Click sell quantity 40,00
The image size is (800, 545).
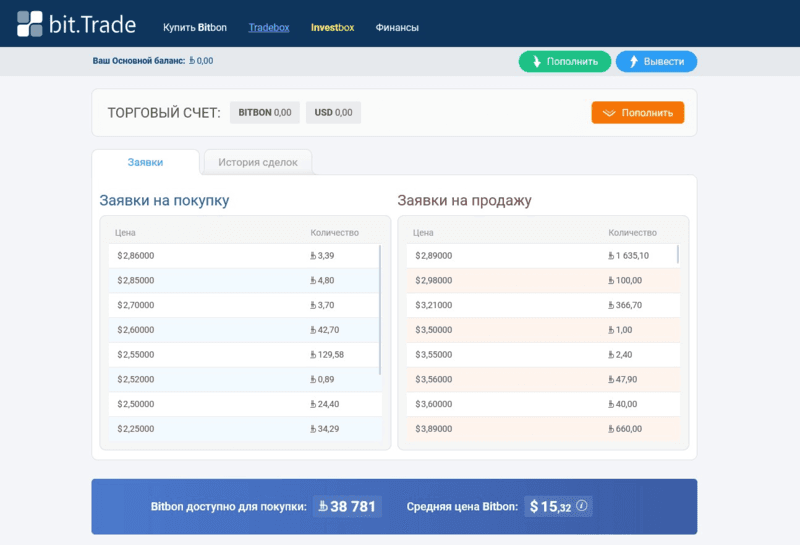(622, 404)
